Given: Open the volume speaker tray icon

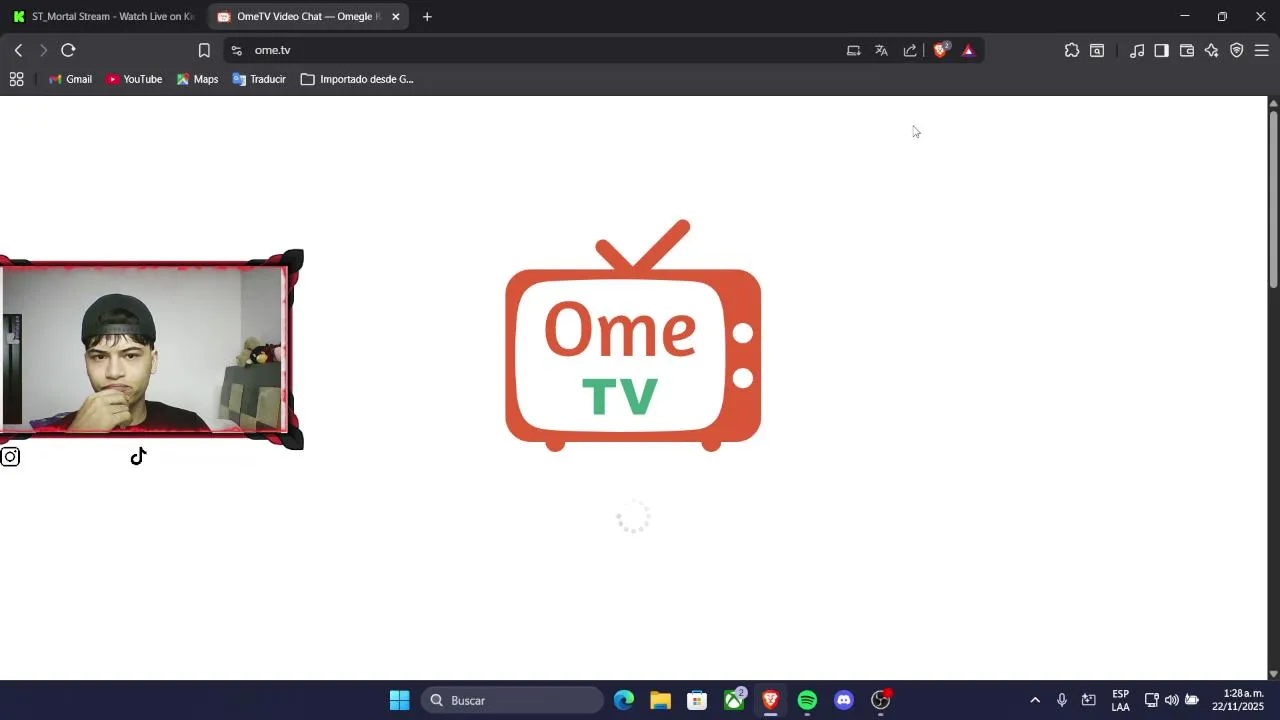Looking at the screenshot, I should [1171, 700].
